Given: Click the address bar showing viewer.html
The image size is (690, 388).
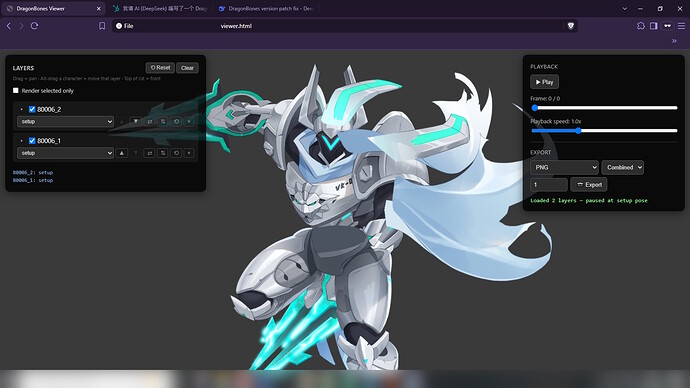Looking at the screenshot, I should pyautogui.click(x=345, y=26).
